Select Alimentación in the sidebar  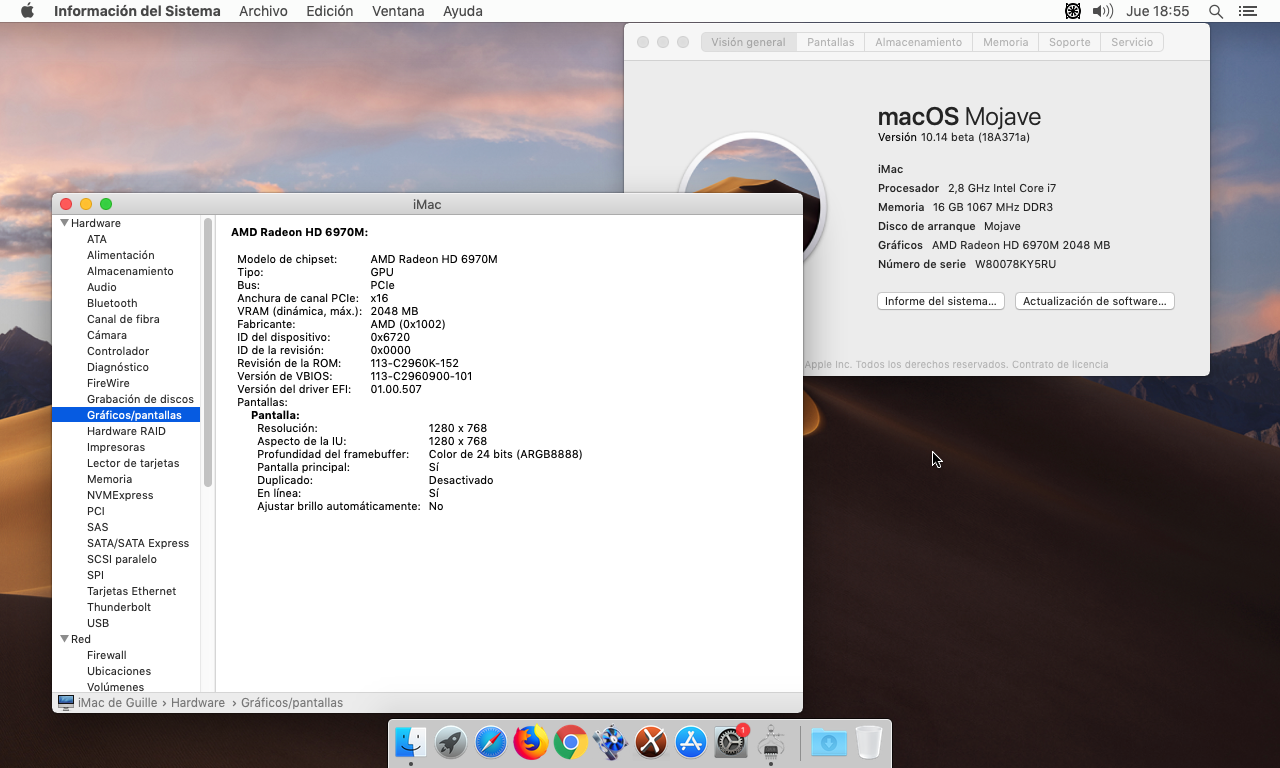coord(120,255)
